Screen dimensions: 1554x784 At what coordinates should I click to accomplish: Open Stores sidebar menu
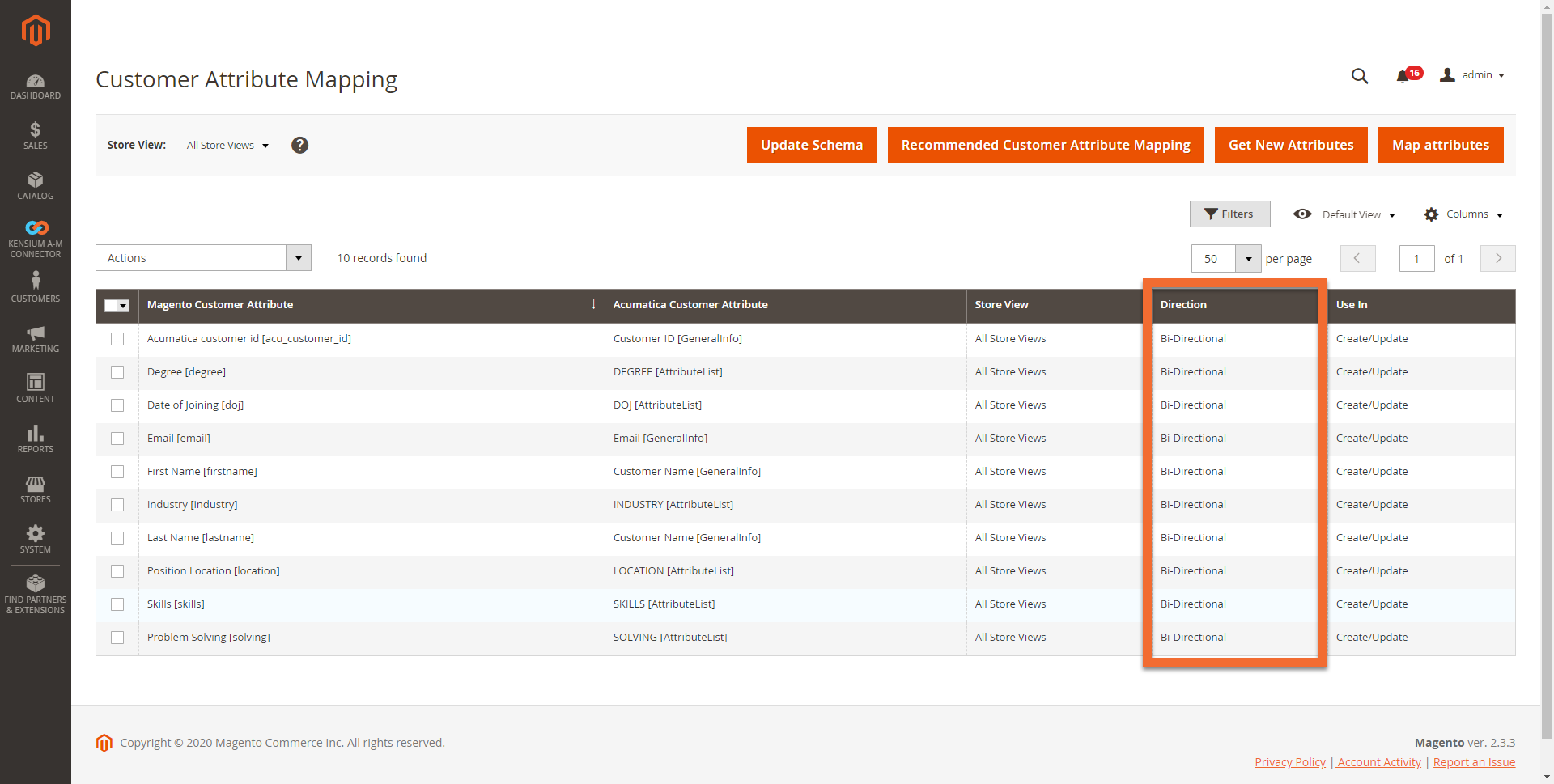pos(36,489)
